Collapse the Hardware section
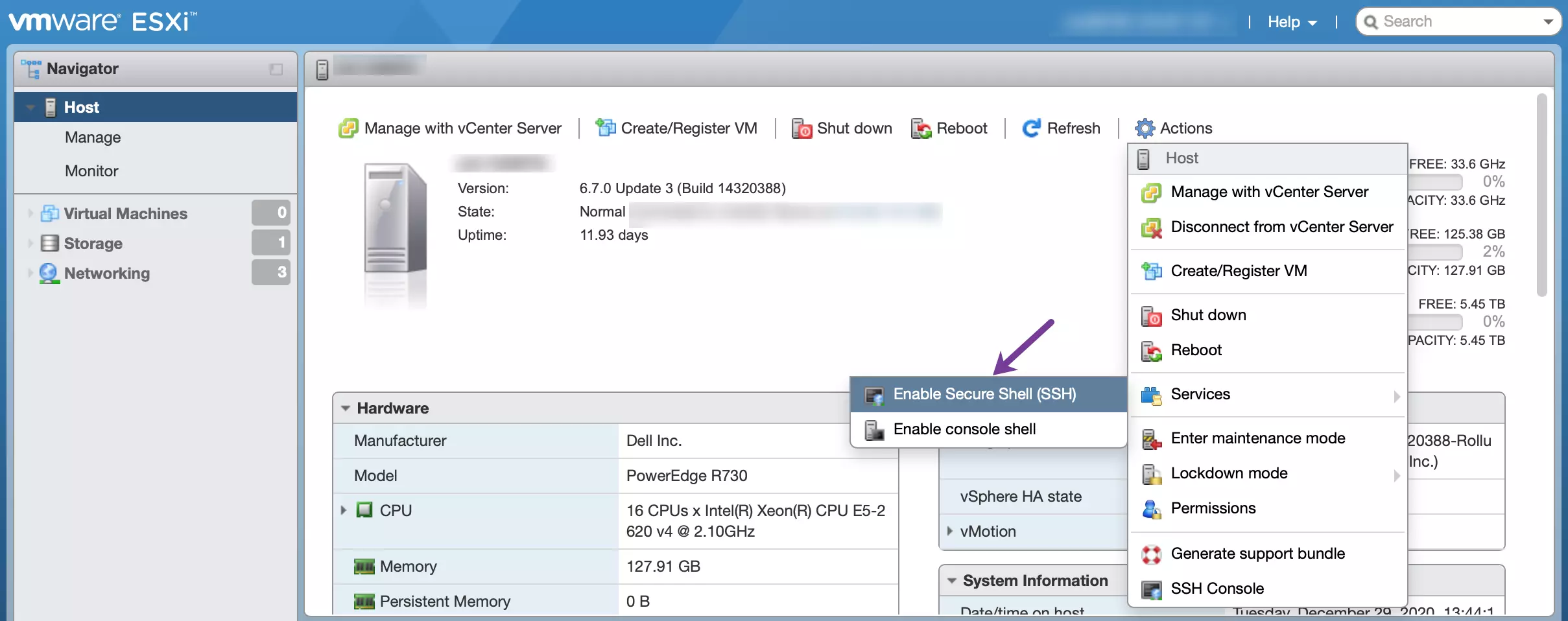Screen dimensions: 1568x621 coord(346,408)
